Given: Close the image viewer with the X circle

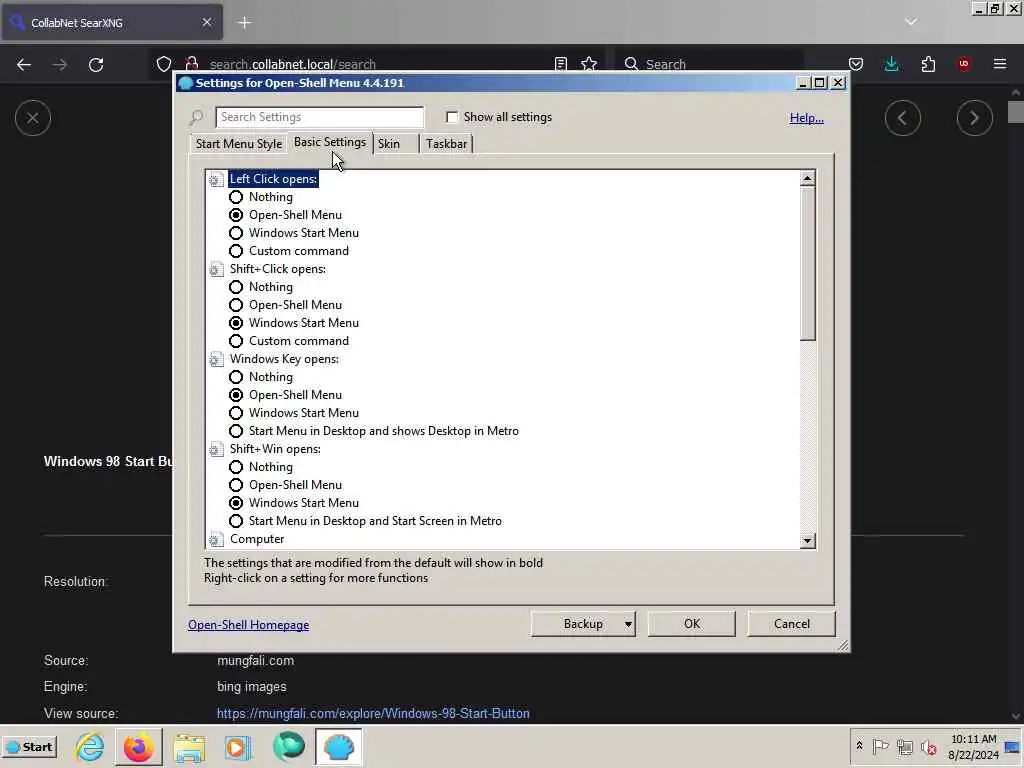Looking at the screenshot, I should [x=33, y=118].
